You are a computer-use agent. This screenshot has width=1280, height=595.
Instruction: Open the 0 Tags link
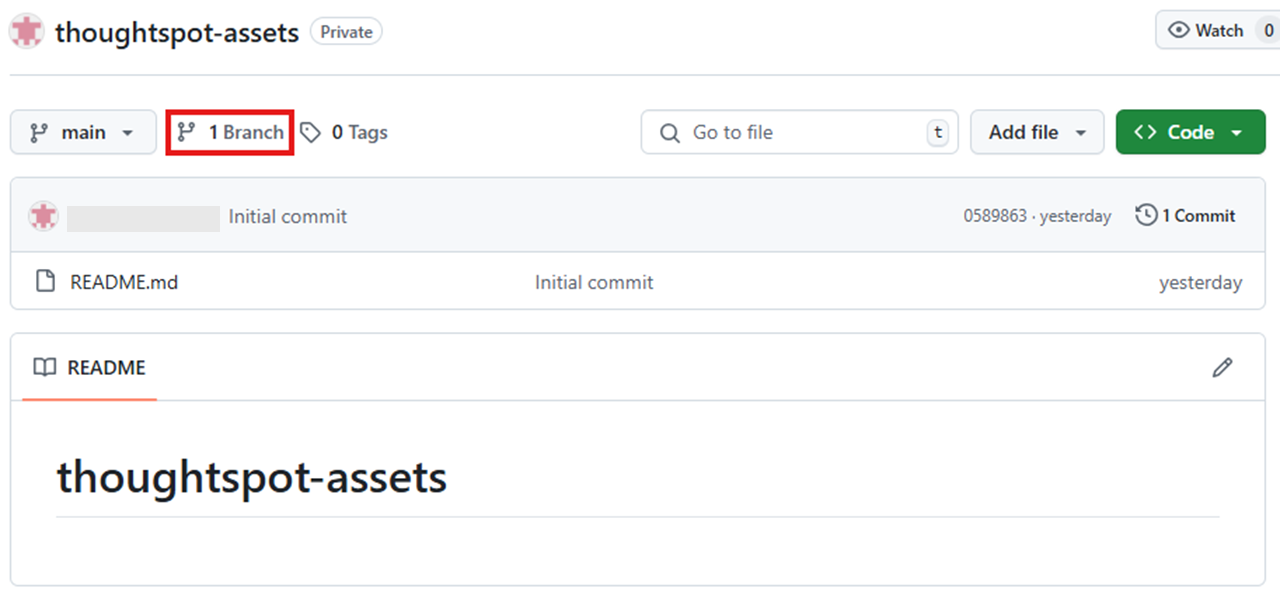(344, 132)
